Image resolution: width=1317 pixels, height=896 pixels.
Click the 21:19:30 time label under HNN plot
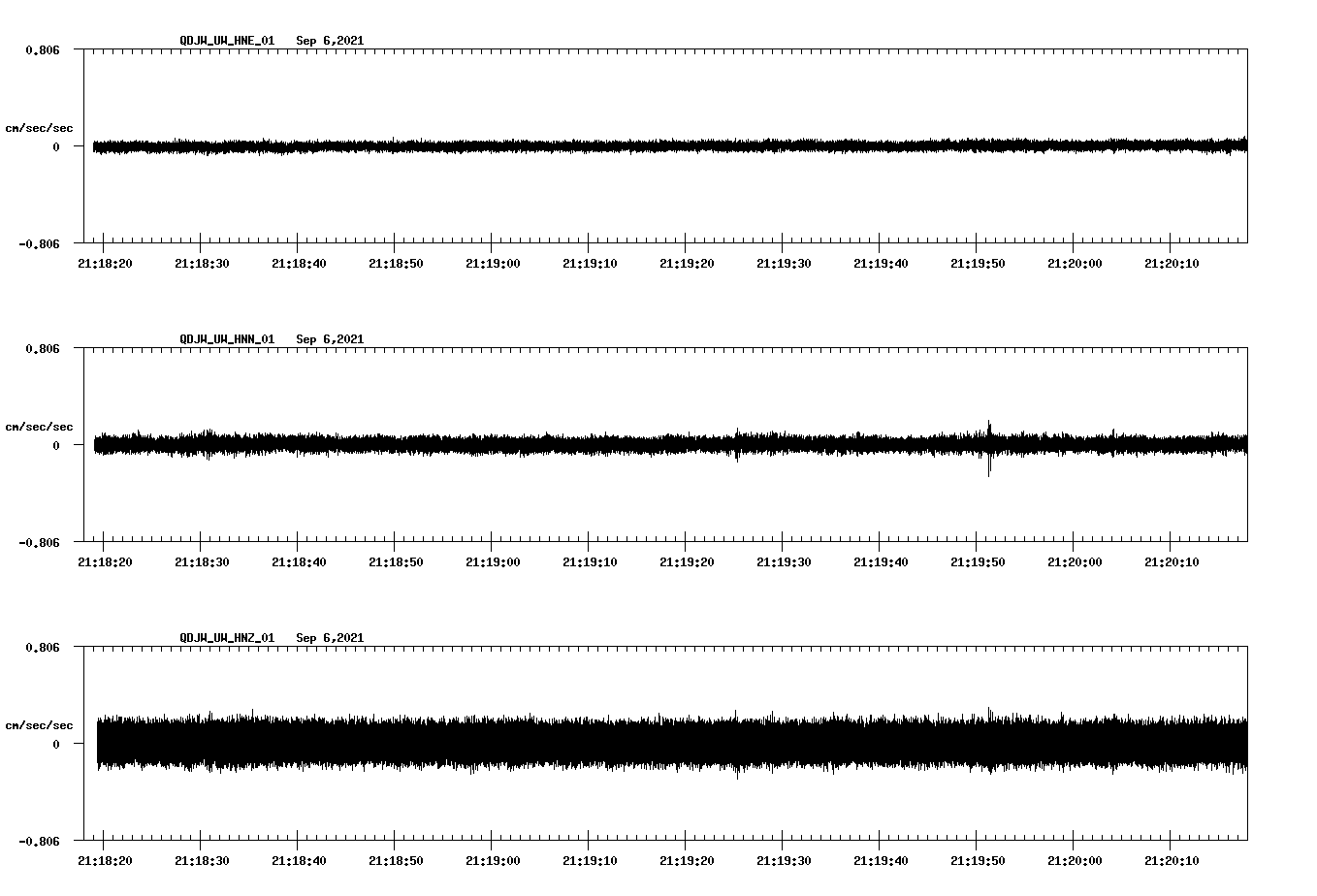tap(784, 562)
